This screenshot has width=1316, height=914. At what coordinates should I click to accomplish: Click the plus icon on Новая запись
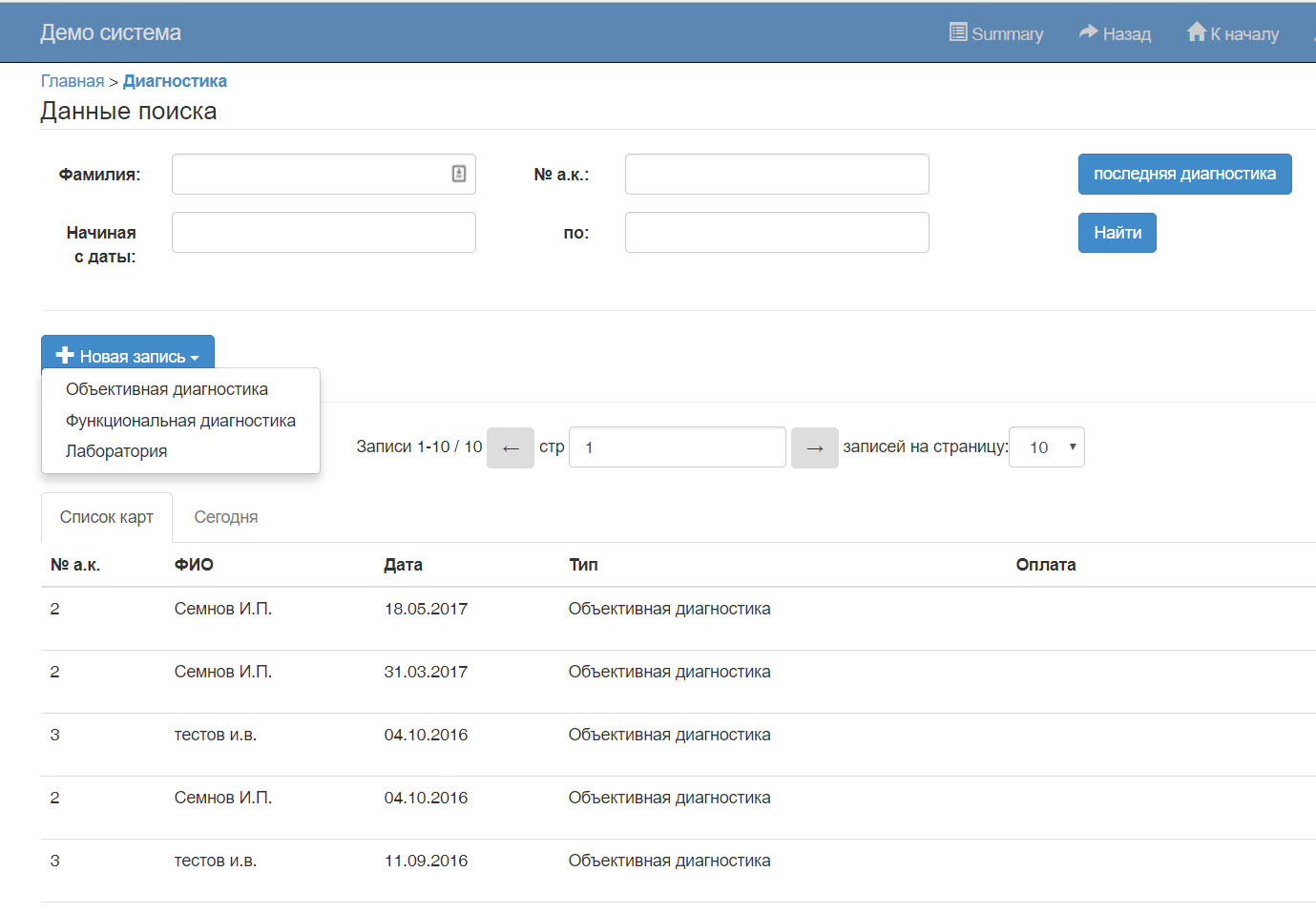point(65,356)
